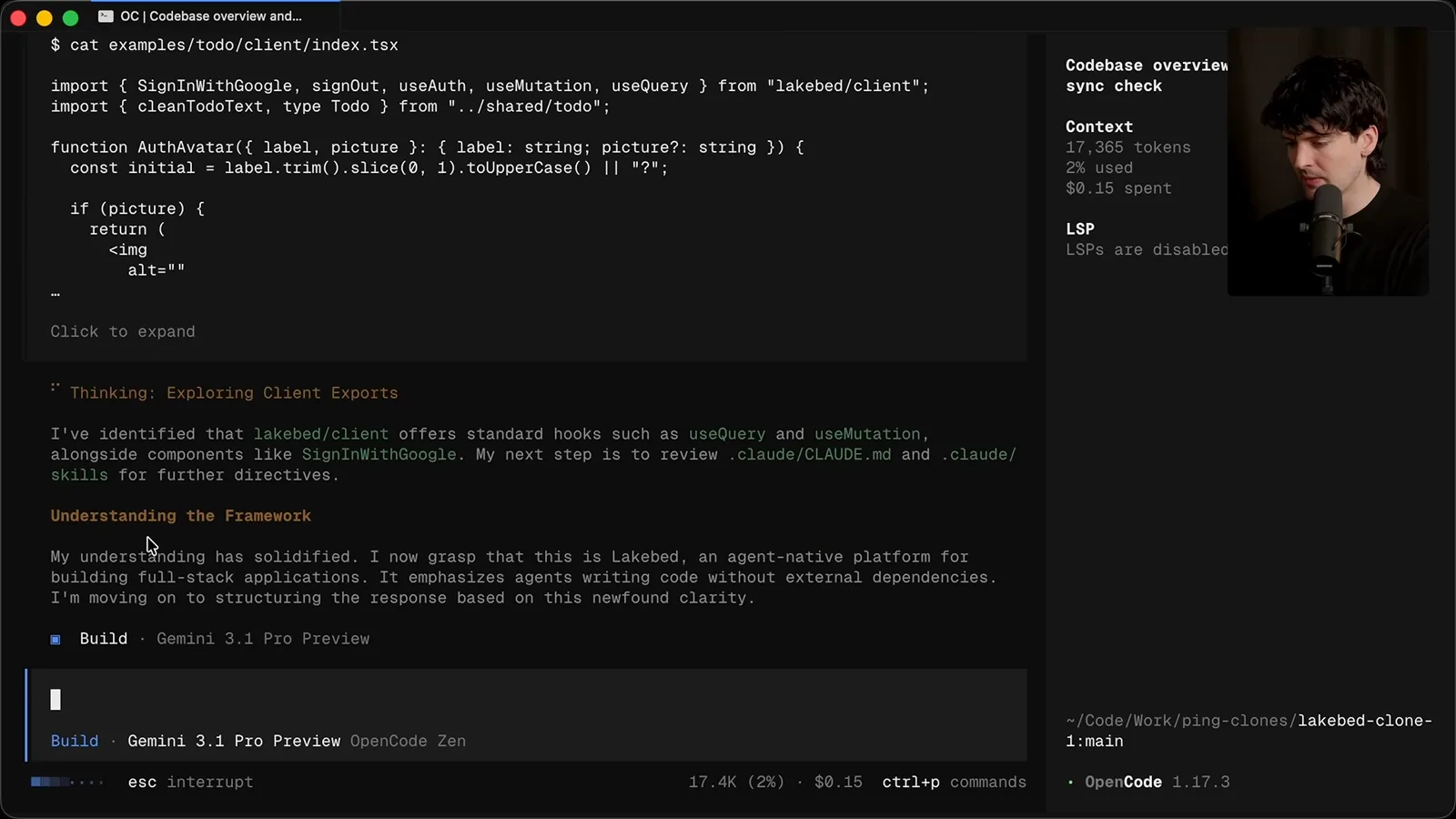Click the webcam overlay video thumbnail
The width and height of the screenshot is (1456, 819).
click(1328, 161)
